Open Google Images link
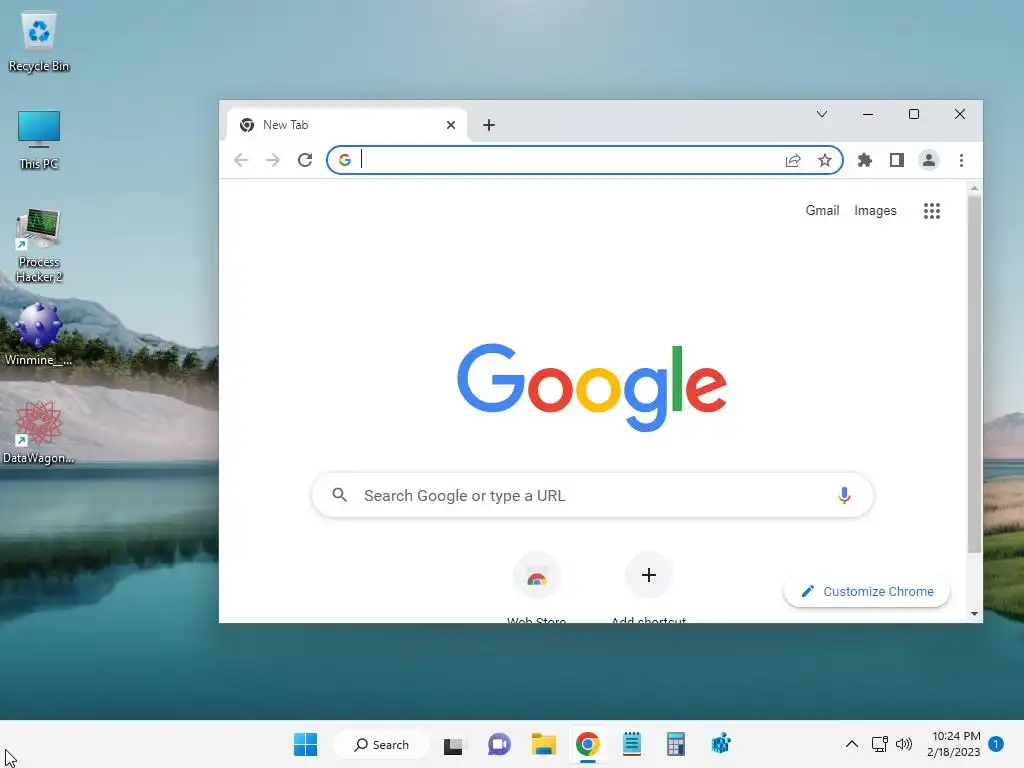The height and width of the screenshot is (768, 1024). 875,210
